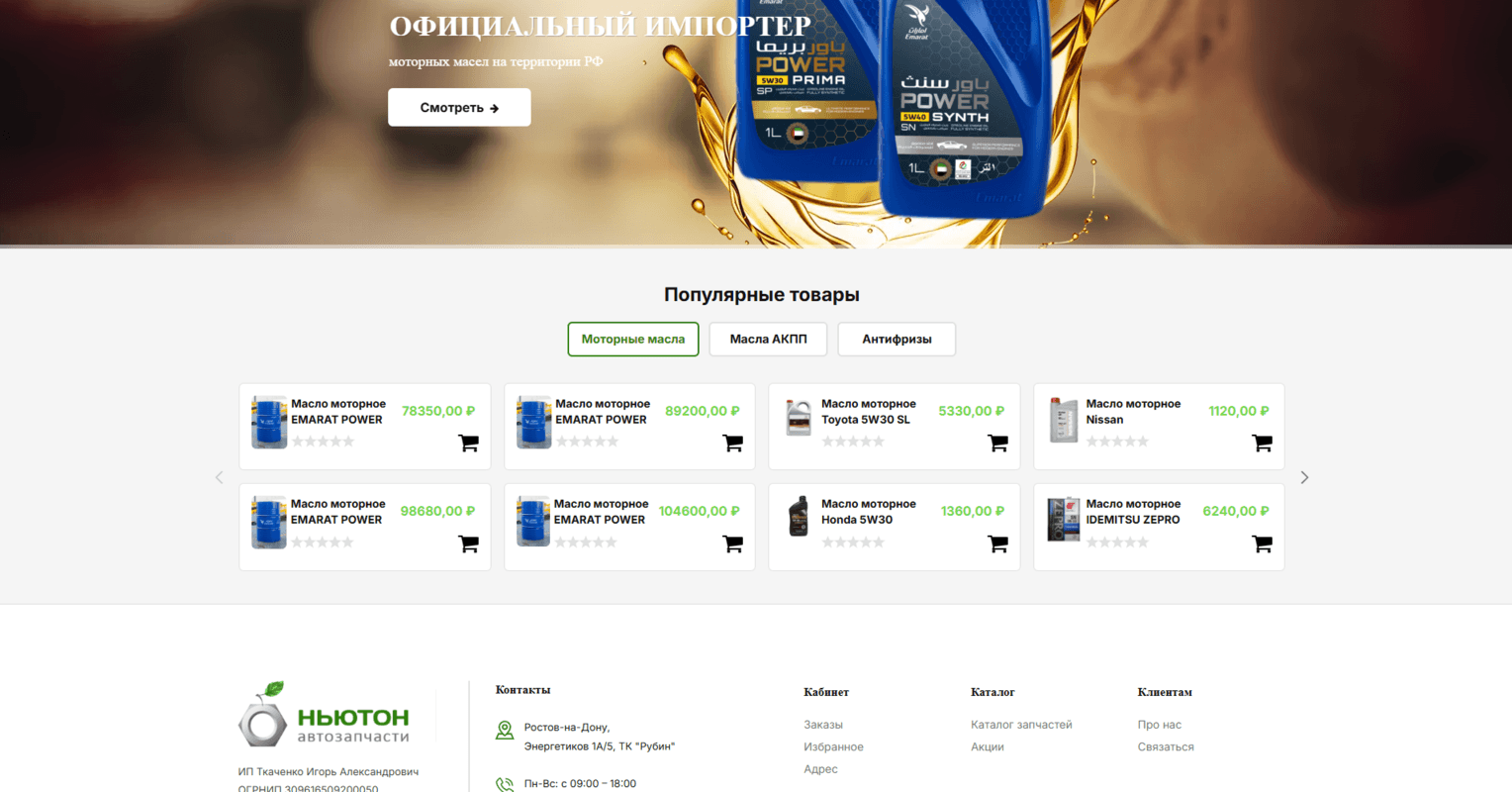Open the Масло моторное Nissan title
The image size is (1512, 792).
(1134, 412)
